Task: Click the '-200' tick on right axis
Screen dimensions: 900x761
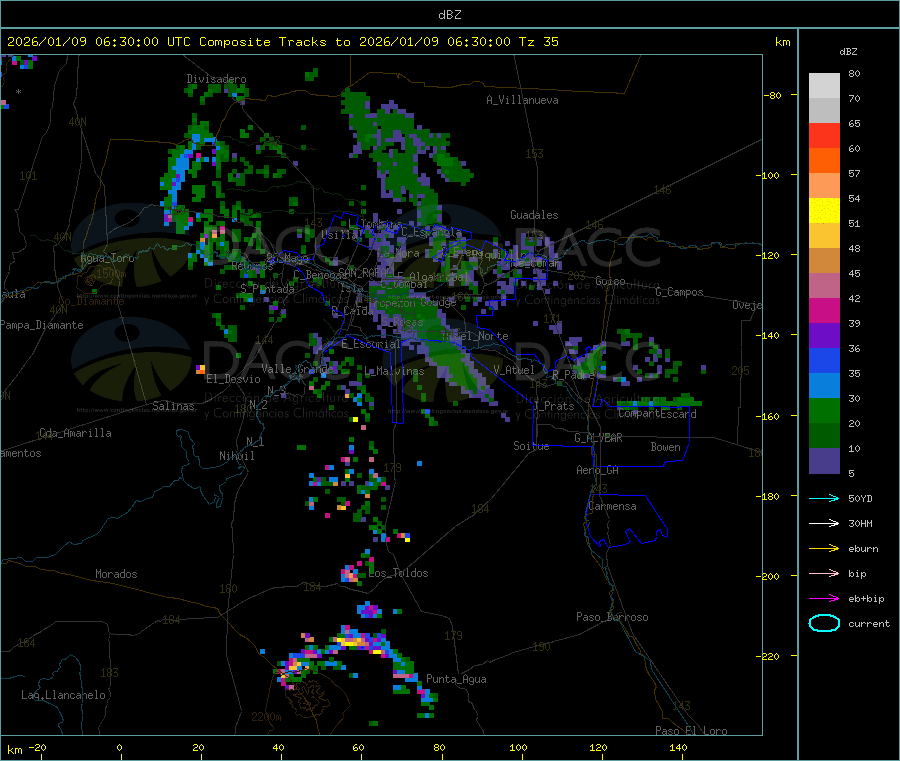Action: tap(768, 576)
